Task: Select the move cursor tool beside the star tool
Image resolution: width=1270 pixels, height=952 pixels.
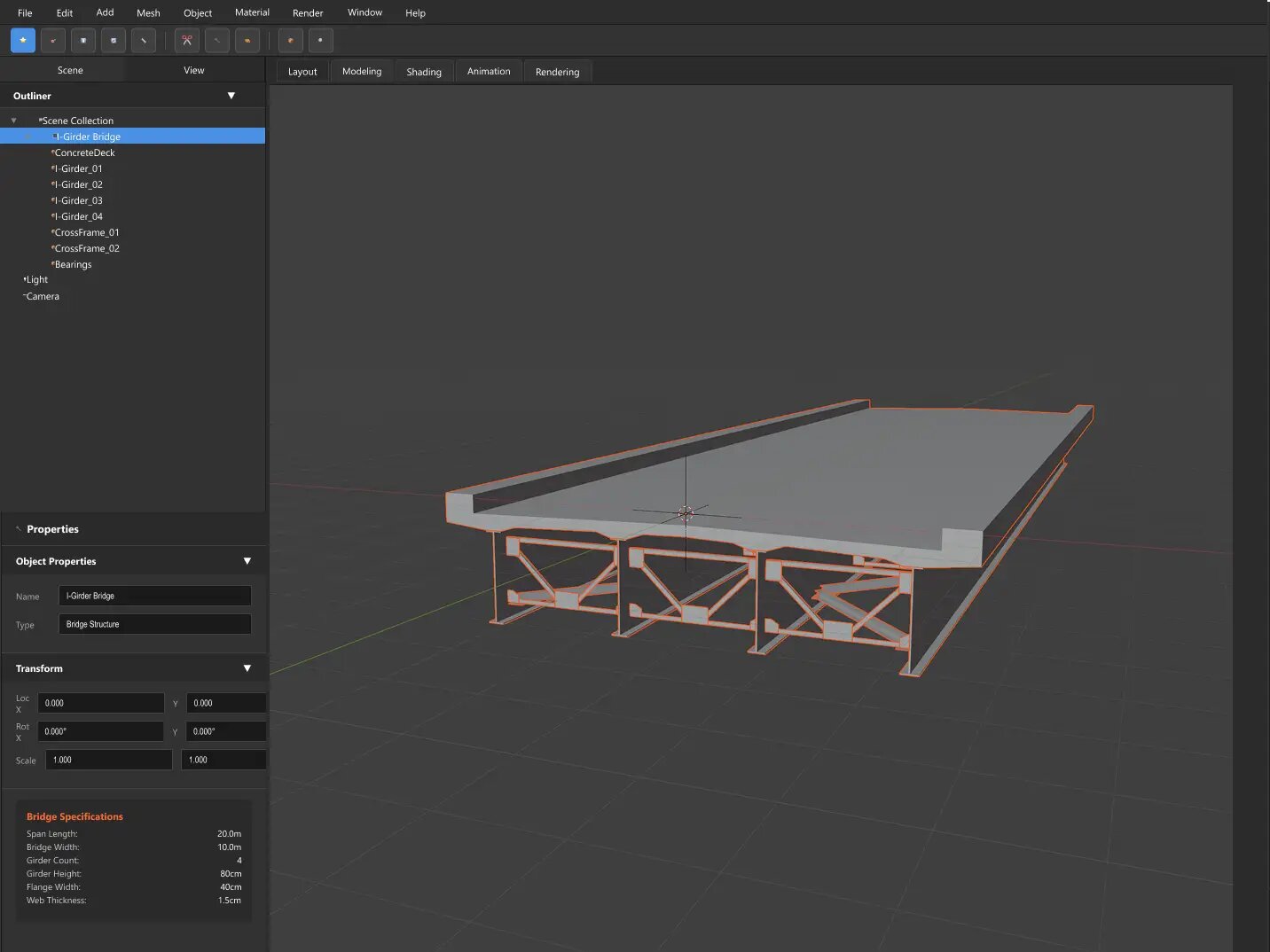Action: coord(52,40)
